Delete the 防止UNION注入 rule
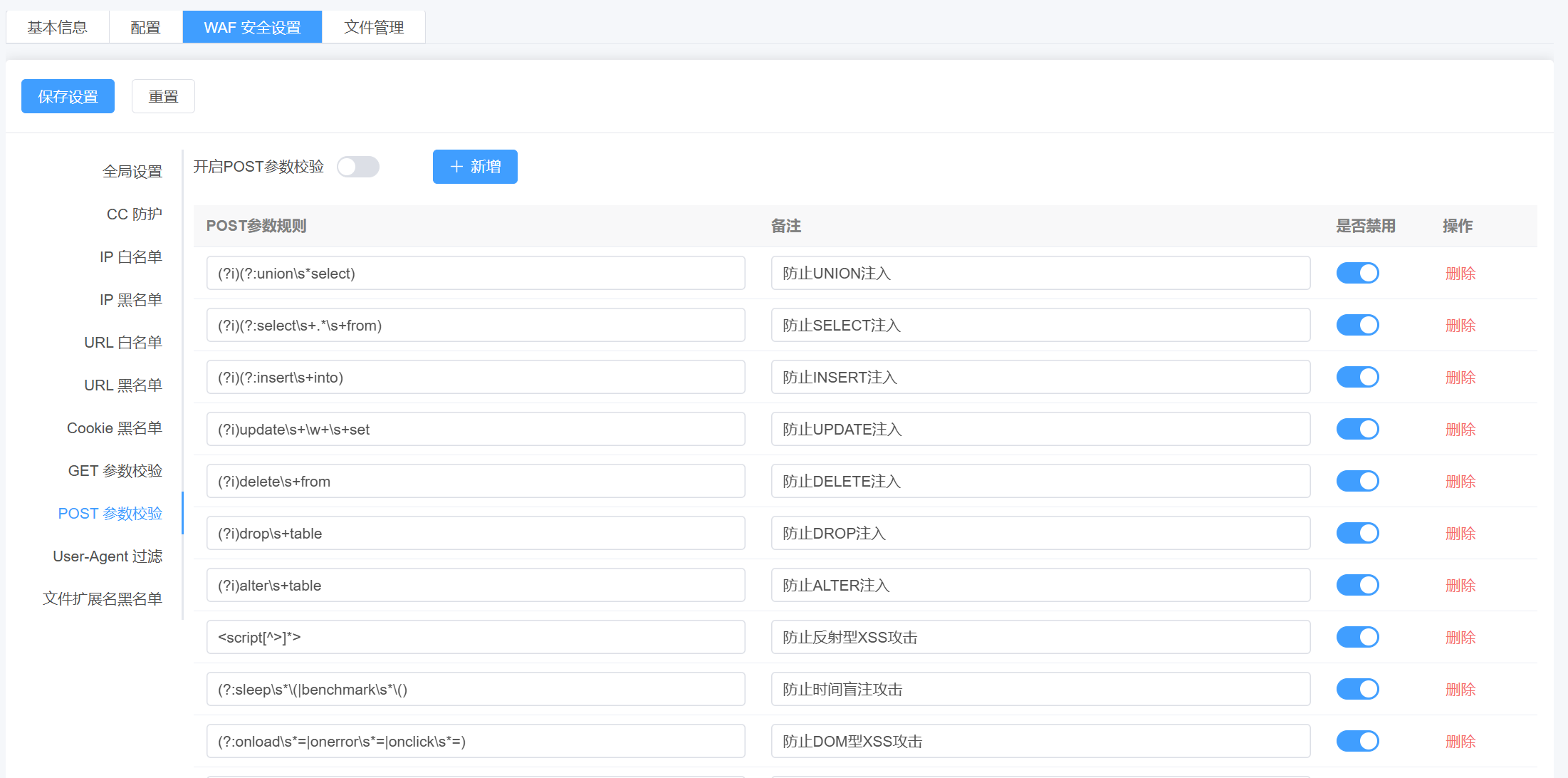The width and height of the screenshot is (1568, 778). point(1460,274)
